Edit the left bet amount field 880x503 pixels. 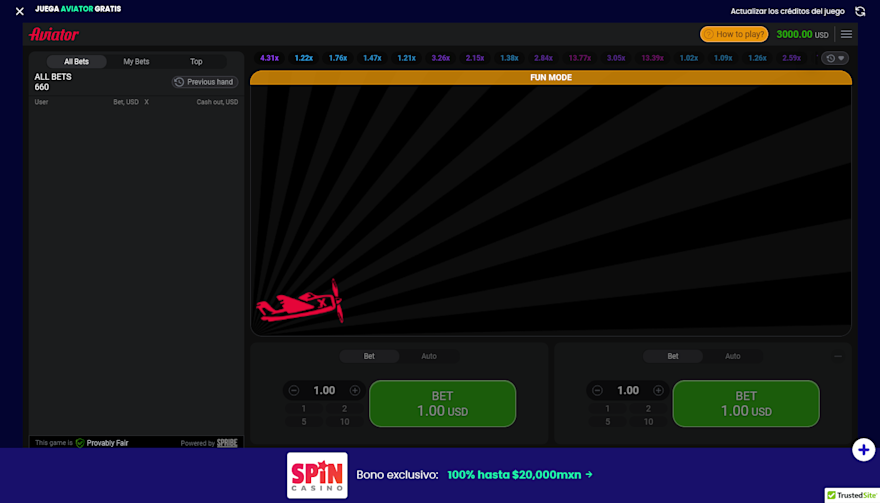point(324,390)
